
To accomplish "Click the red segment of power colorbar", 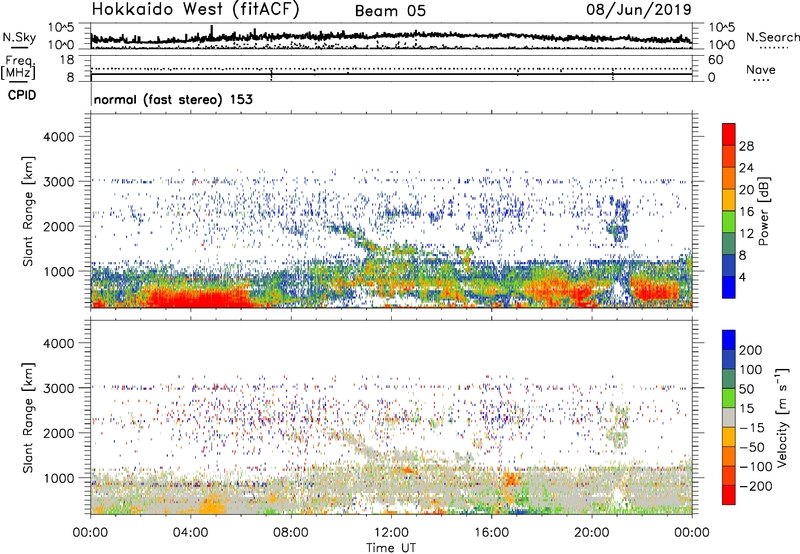I will 729,134.
